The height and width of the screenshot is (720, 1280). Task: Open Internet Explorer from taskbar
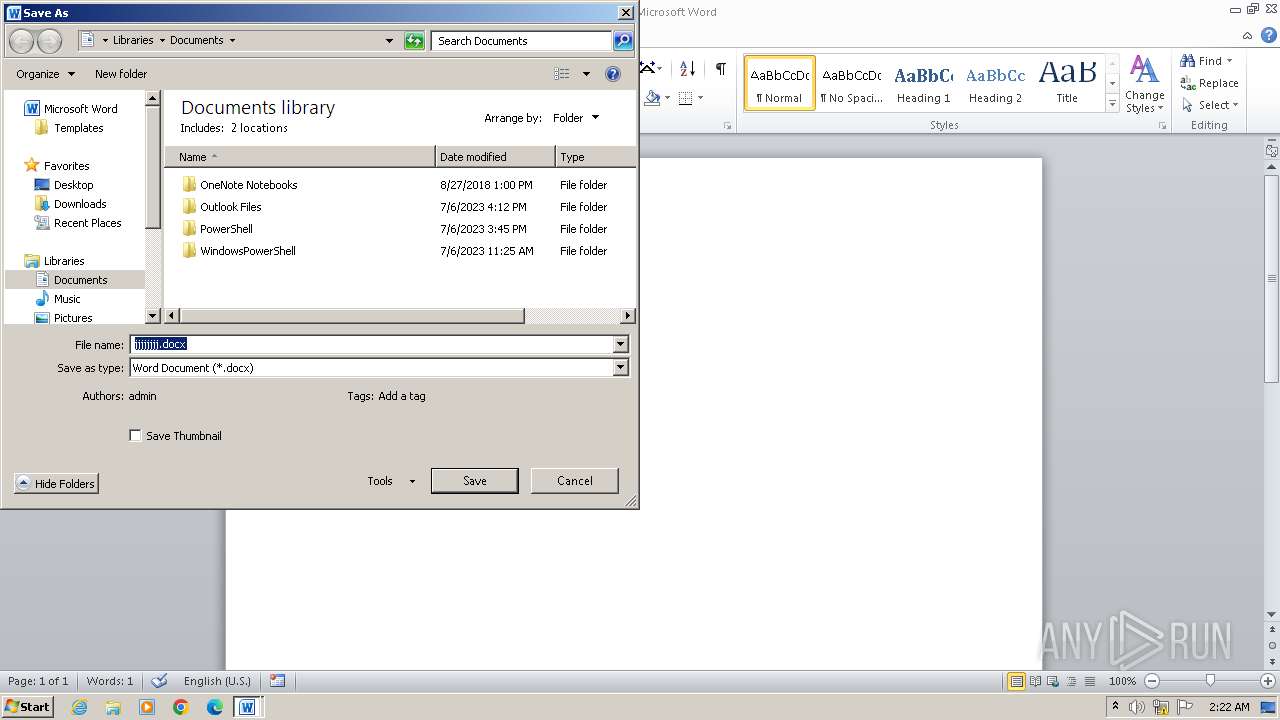79,707
